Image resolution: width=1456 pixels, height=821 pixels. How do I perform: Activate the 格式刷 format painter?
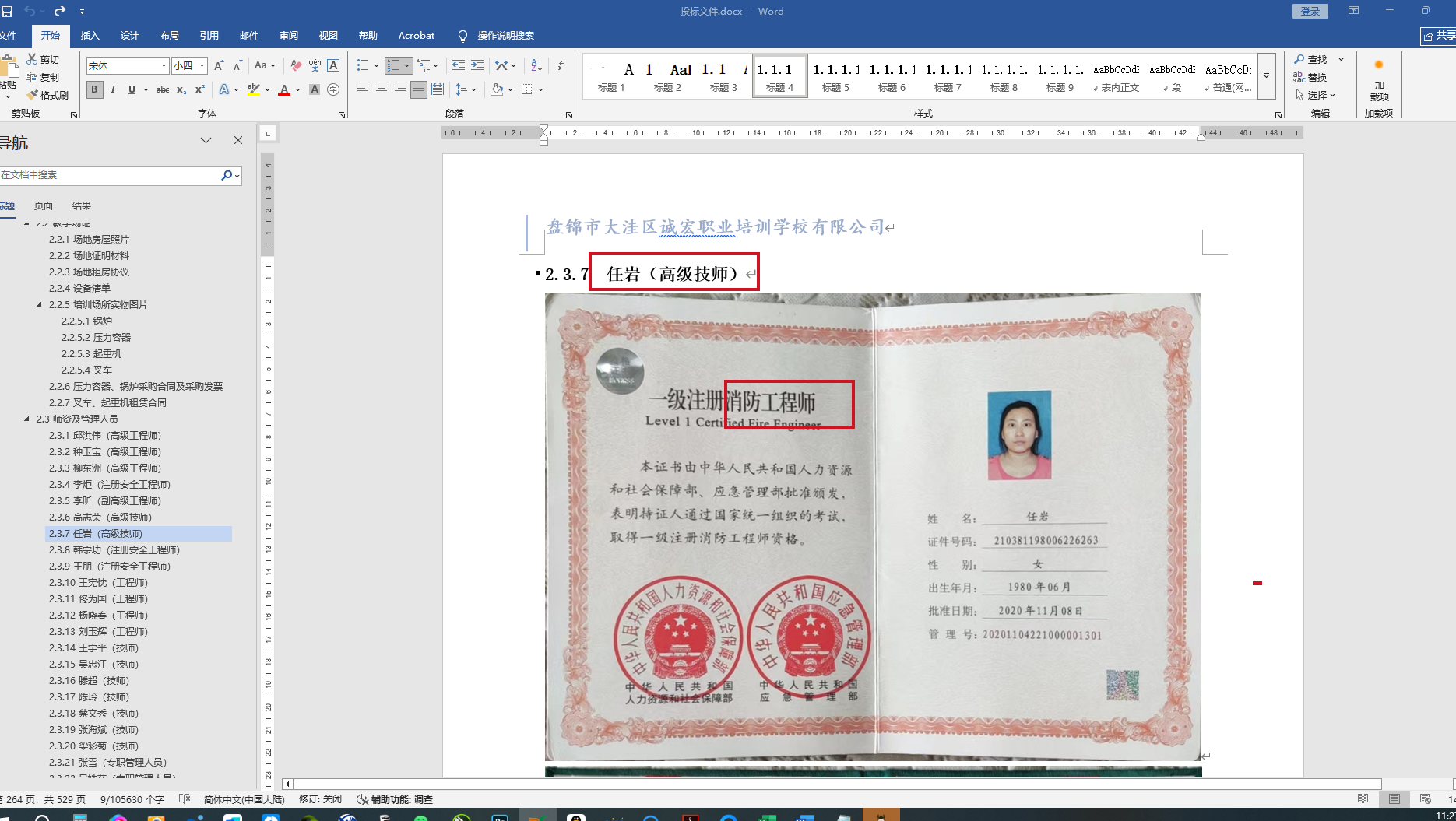click(47, 95)
